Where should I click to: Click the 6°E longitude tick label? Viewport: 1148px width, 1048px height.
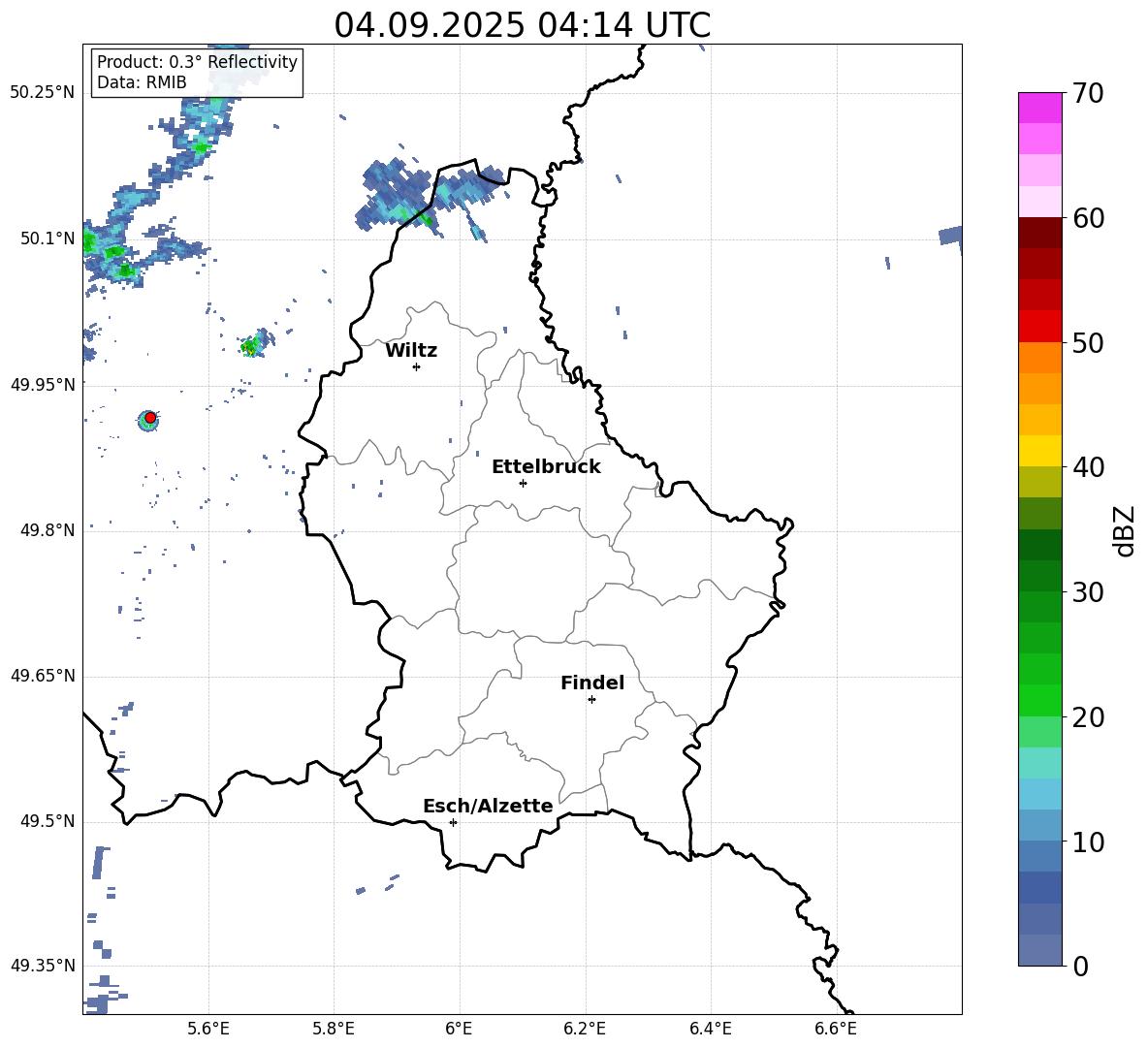[459, 1029]
